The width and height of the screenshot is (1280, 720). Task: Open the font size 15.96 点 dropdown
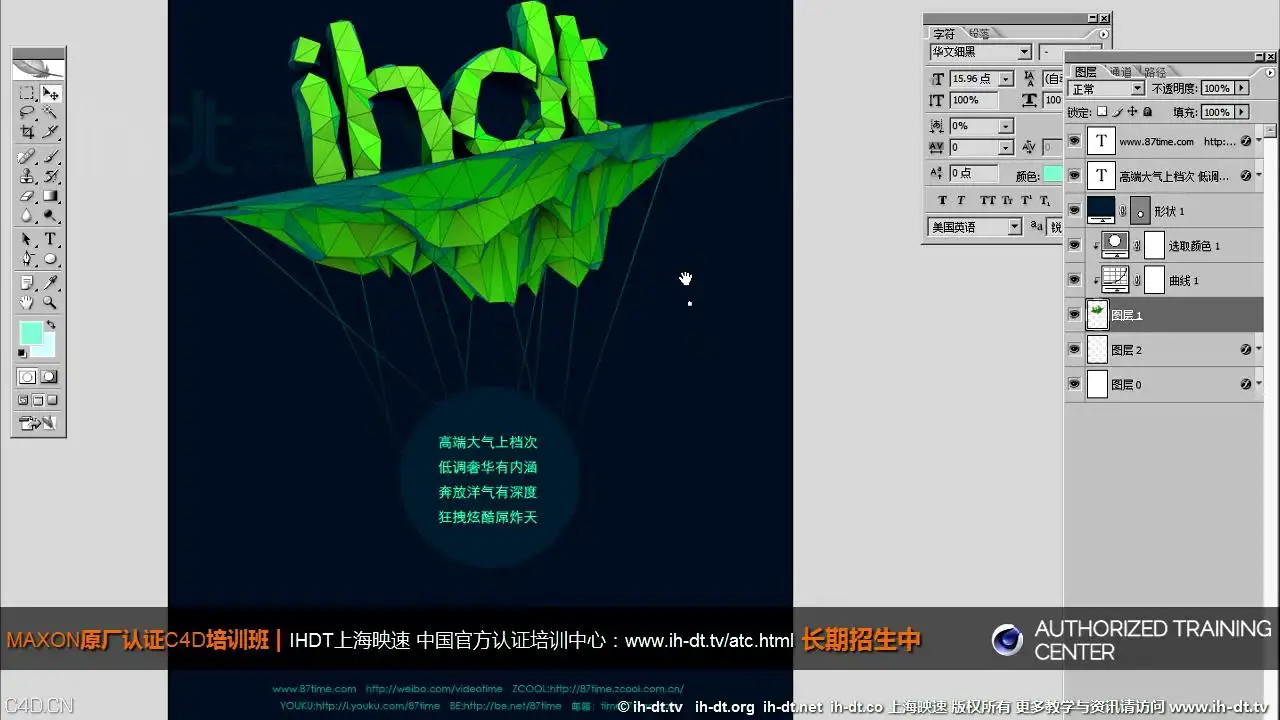tap(1006, 78)
